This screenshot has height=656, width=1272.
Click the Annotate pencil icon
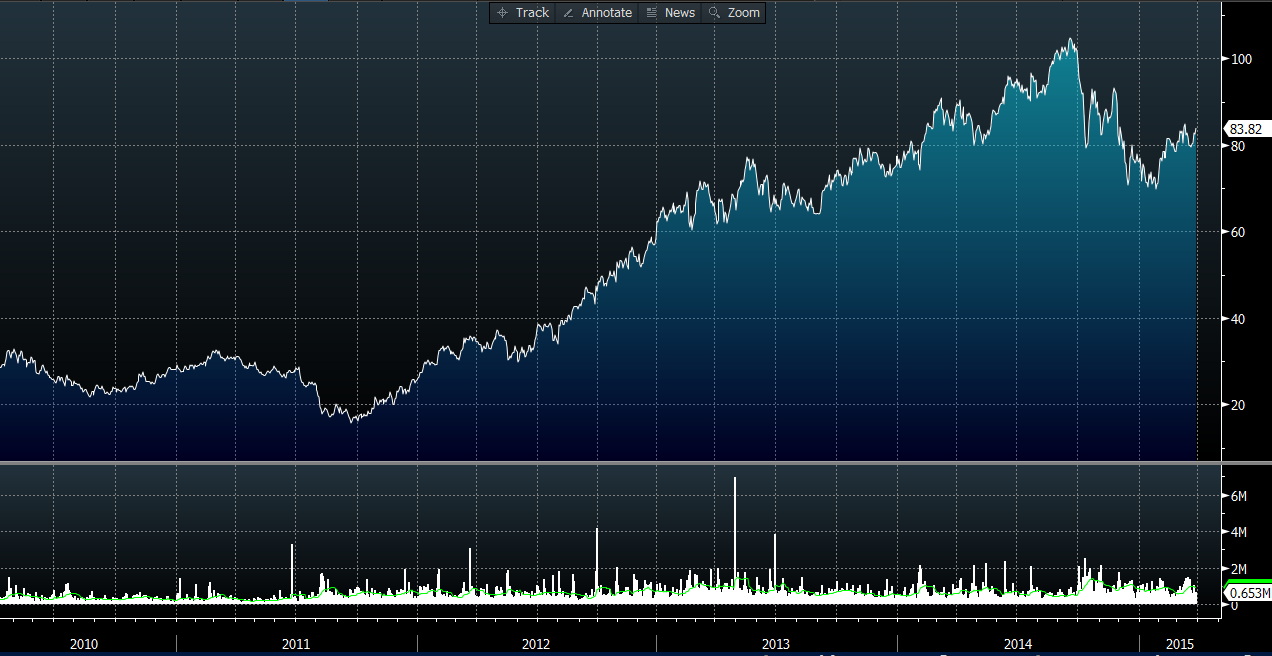pyautogui.click(x=568, y=13)
